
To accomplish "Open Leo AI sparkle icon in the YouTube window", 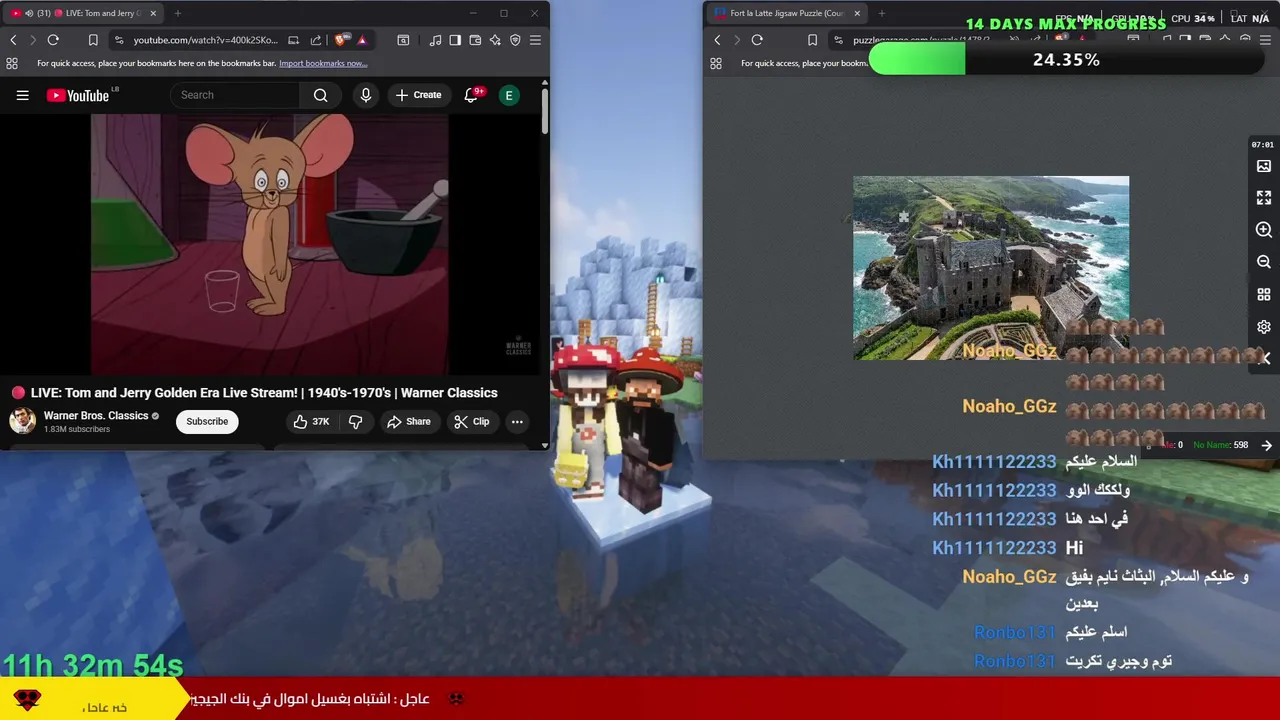I will 495,40.
